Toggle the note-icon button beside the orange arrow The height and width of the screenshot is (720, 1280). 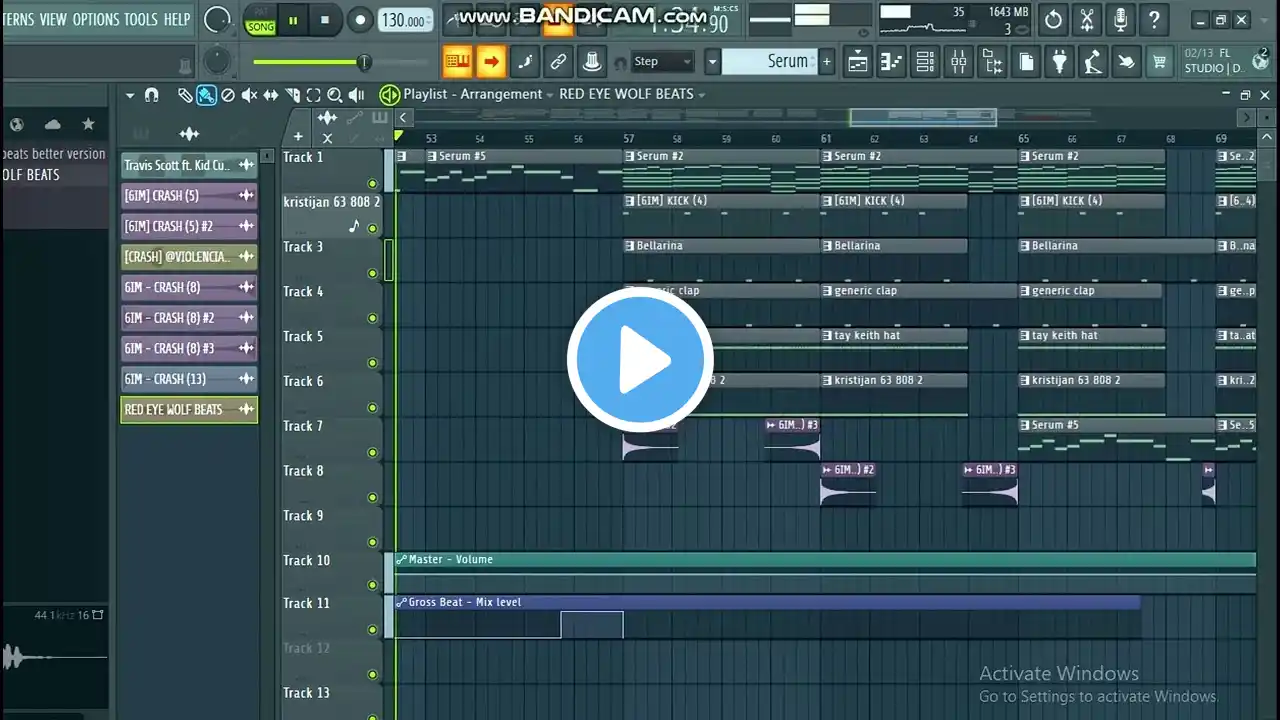[525, 61]
